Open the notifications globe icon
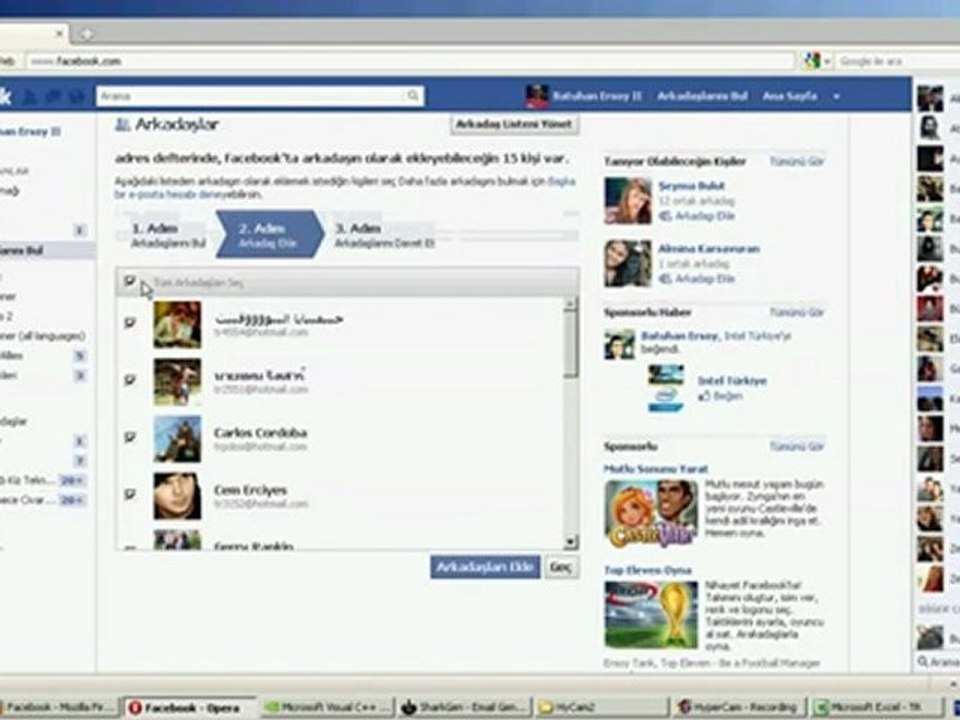The image size is (960, 720). click(76, 96)
